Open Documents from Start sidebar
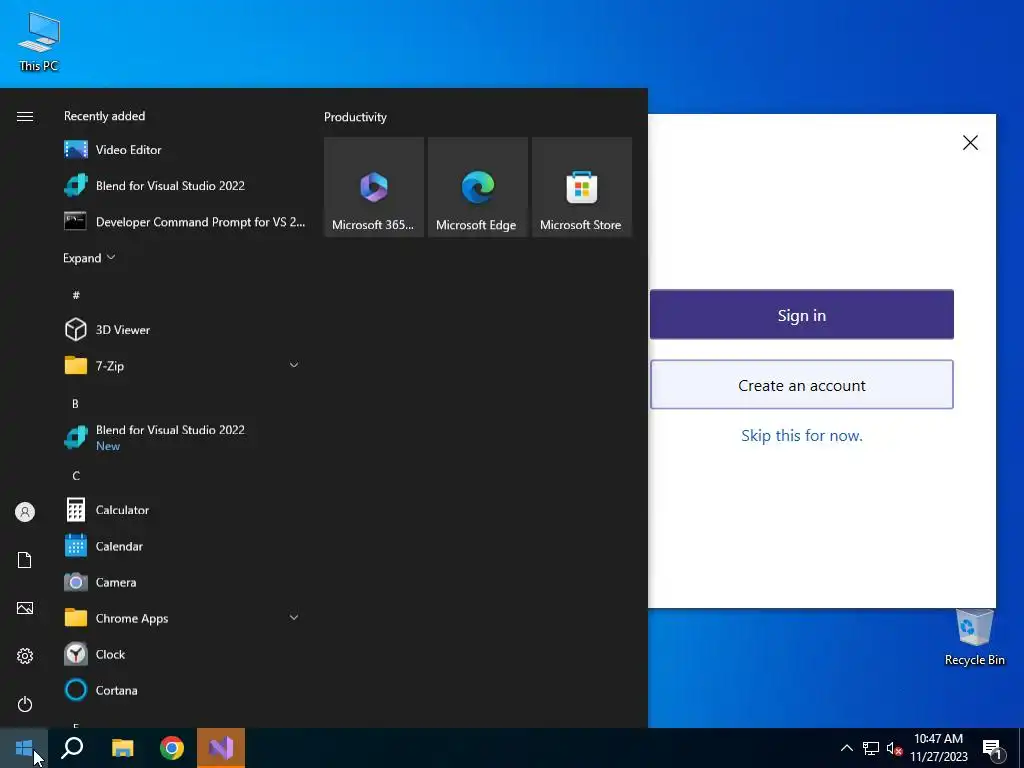The height and width of the screenshot is (768, 1024). point(25,560)
